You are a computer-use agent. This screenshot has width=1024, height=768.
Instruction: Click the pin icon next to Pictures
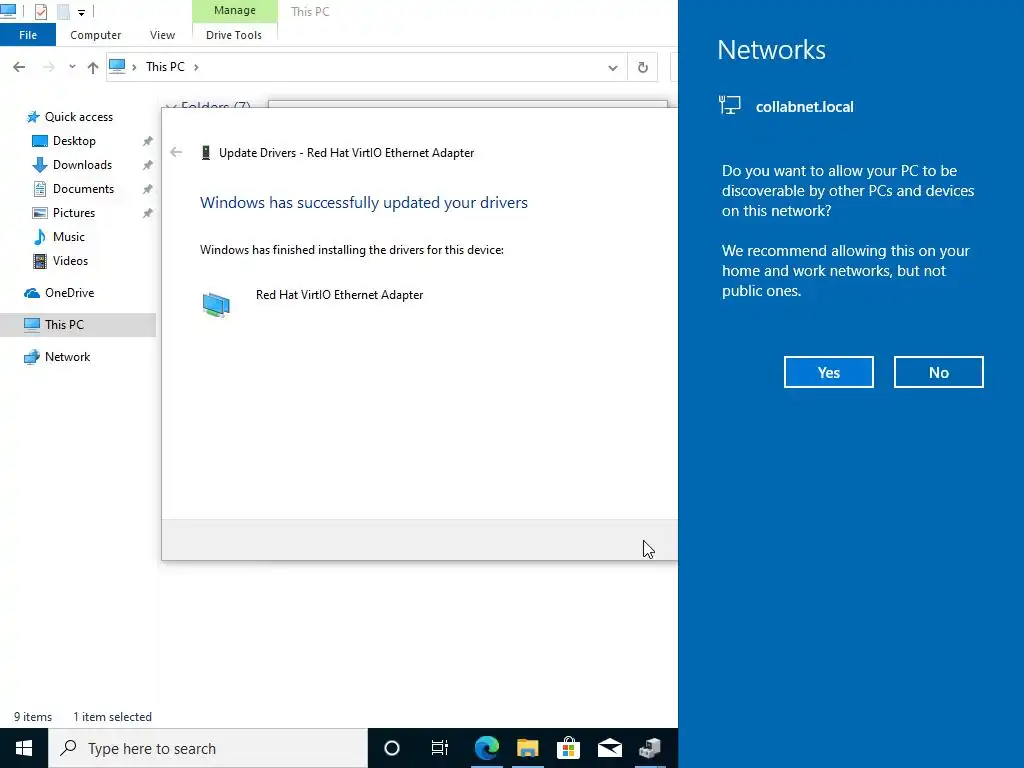click(148, 213)
